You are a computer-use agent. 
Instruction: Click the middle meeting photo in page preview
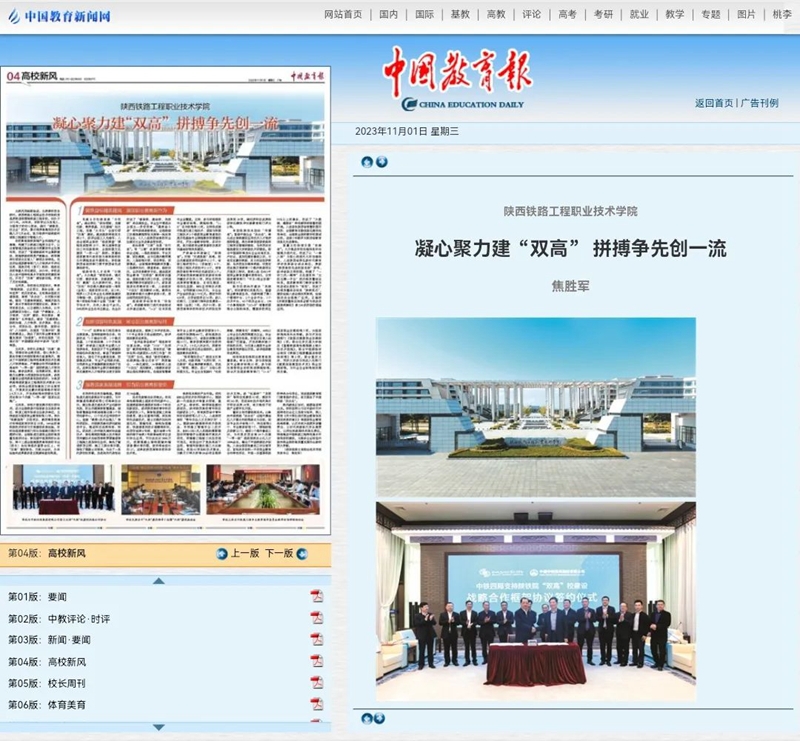point(161,489)
